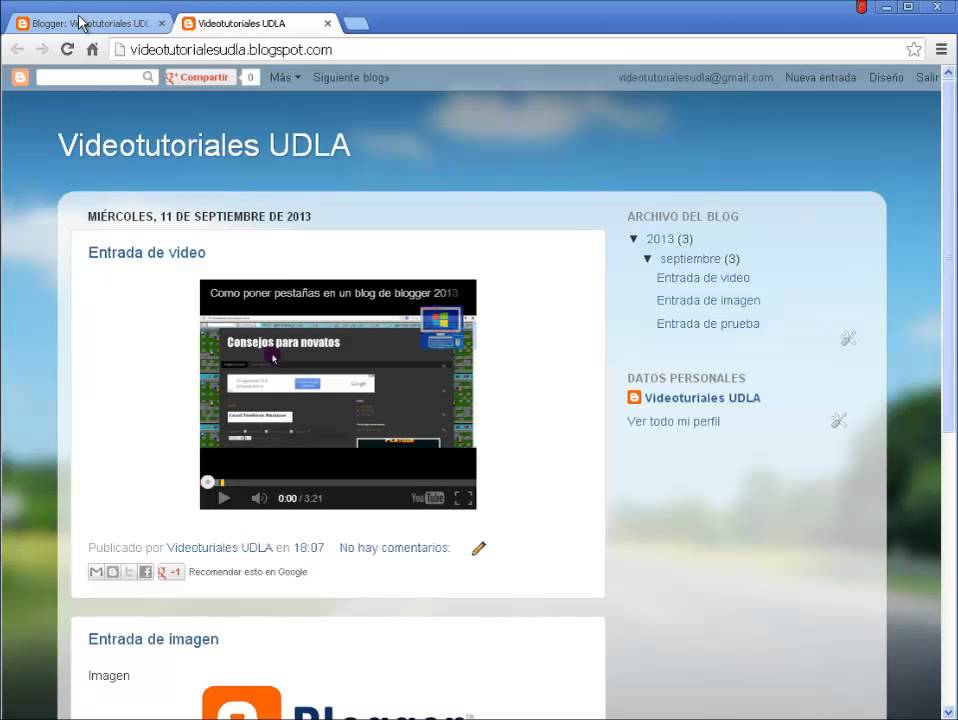The height and width of the screenshot is (720, 958).
Task: Click the video thumbnail Consejos para novatos
Action: pos(338,381)
